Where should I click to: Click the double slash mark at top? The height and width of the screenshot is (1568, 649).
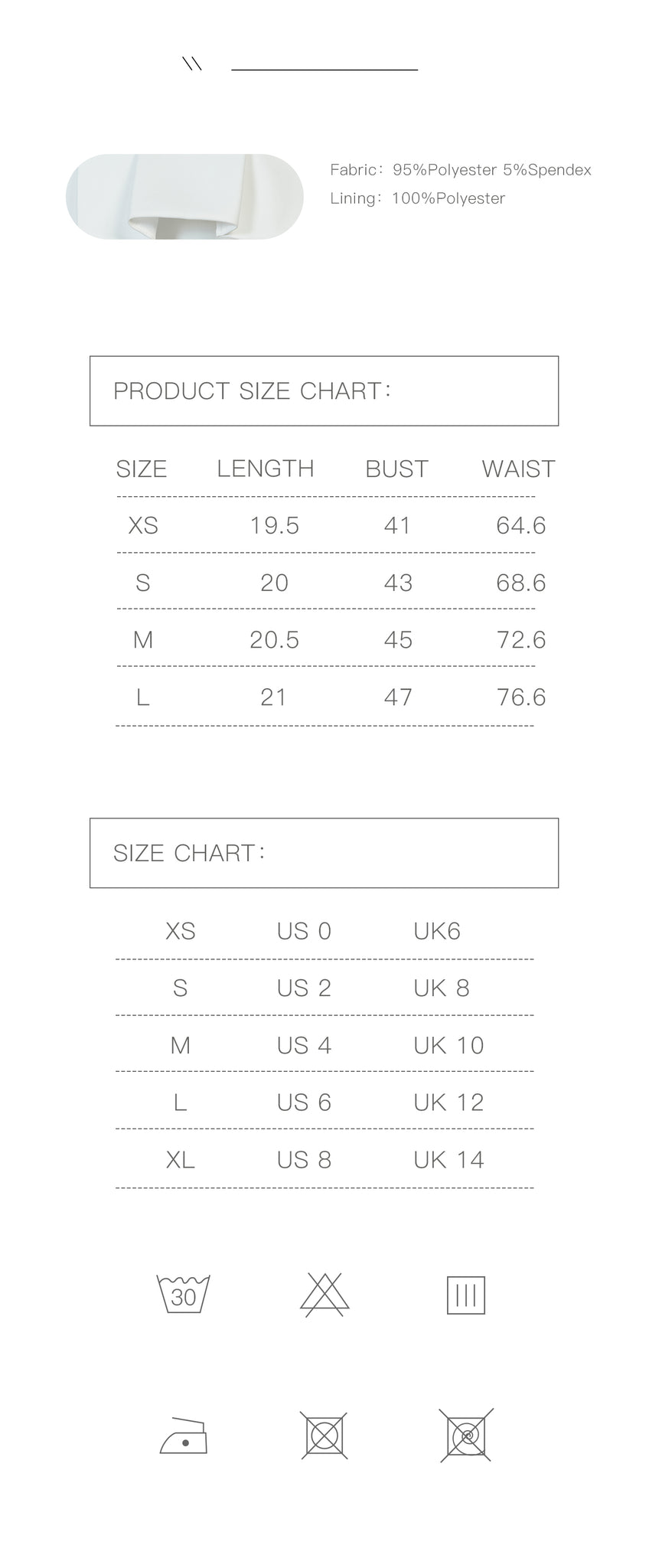[x=192, y=64]
